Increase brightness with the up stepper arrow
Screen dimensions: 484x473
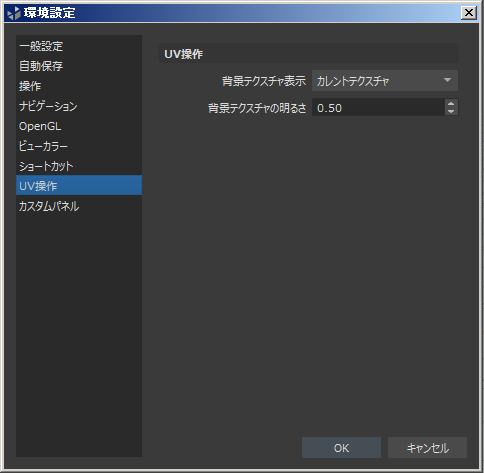tap(451, 104)
